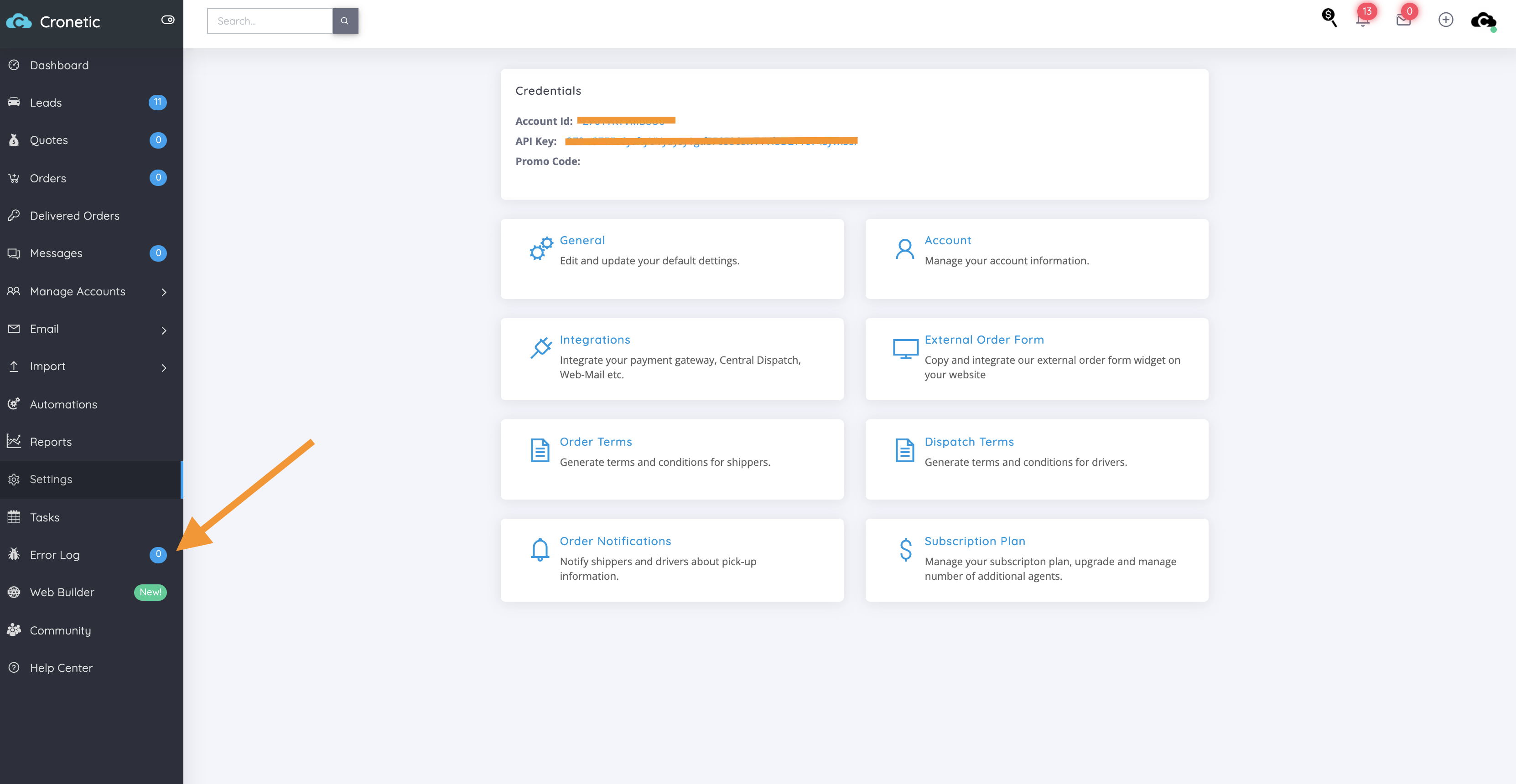The height and width of the screenshot is (784, 1516).
Task: Open the Subscription Plan link
Action: (x=975, y=541)
